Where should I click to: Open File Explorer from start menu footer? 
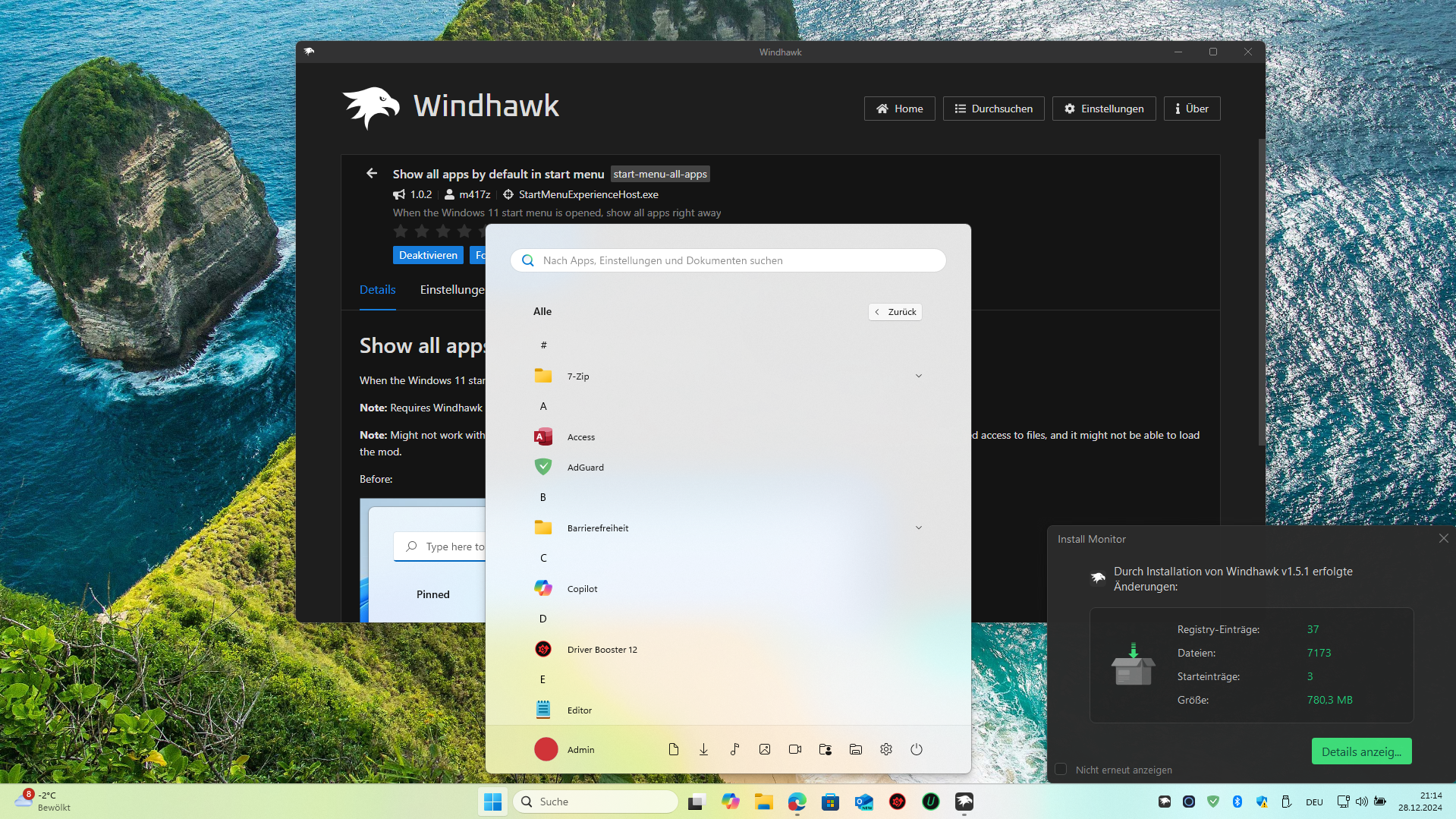click(856, 749)
